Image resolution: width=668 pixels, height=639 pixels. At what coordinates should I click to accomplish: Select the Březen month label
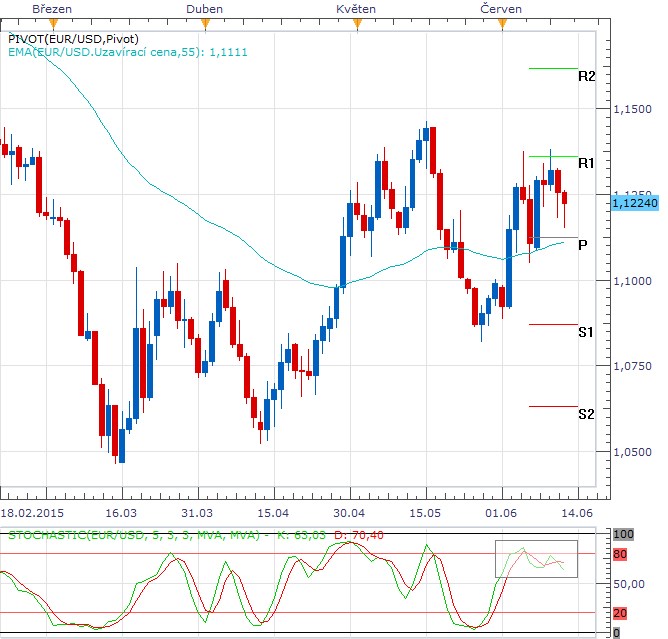coord(52,9)
